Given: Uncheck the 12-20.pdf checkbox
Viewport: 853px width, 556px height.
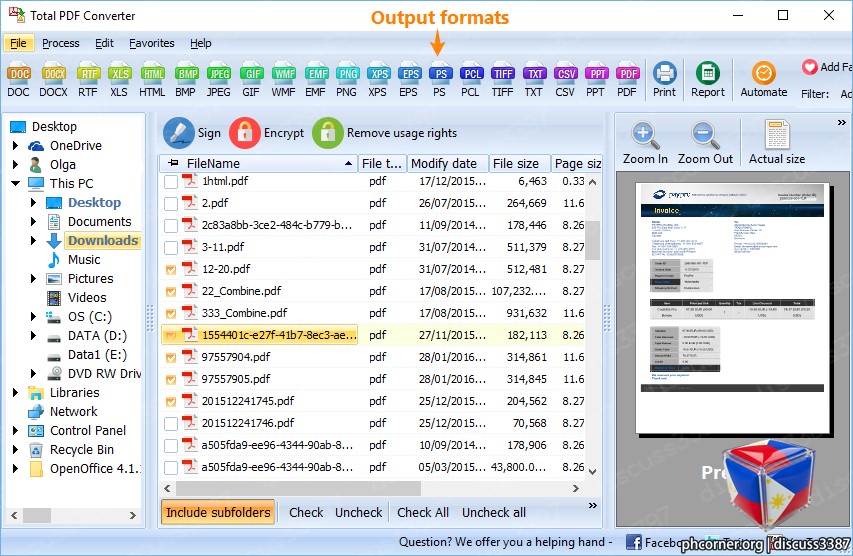Looking at the screenshot, I should (x=171, y=269).
